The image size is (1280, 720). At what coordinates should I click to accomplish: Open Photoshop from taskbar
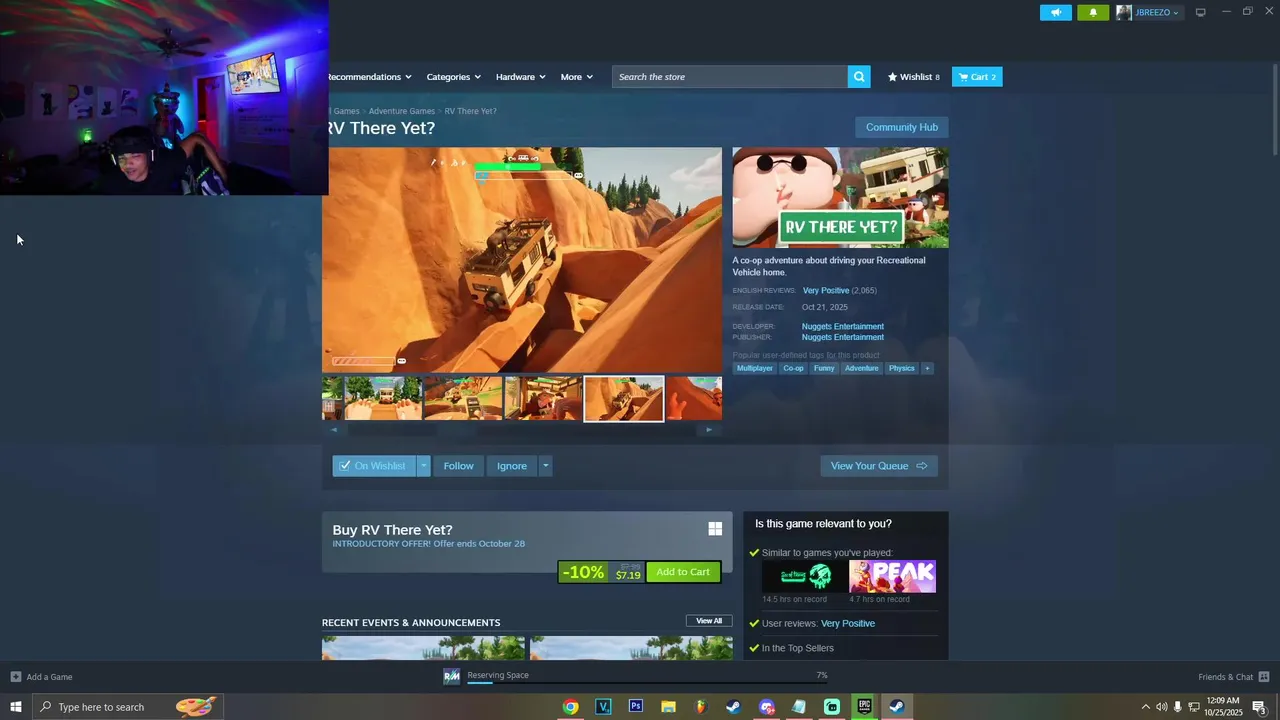click(636, 707)
